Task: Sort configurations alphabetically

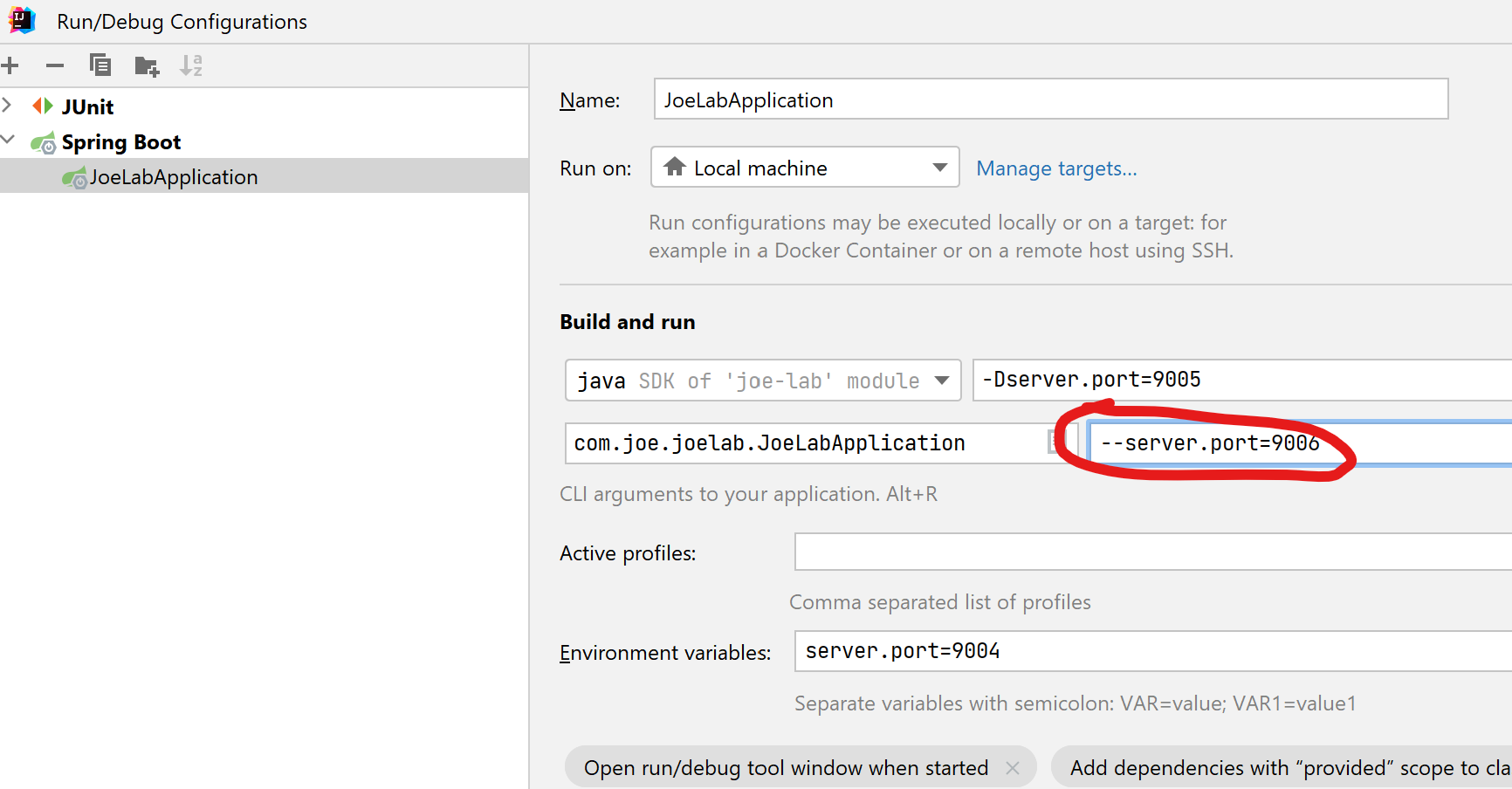Action: click(x=191, y=65)
